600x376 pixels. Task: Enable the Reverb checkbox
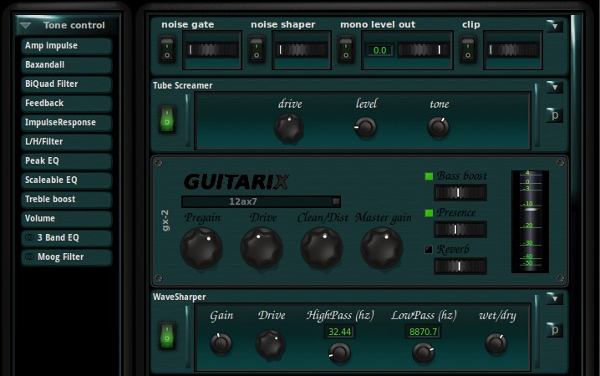(429, 250)
